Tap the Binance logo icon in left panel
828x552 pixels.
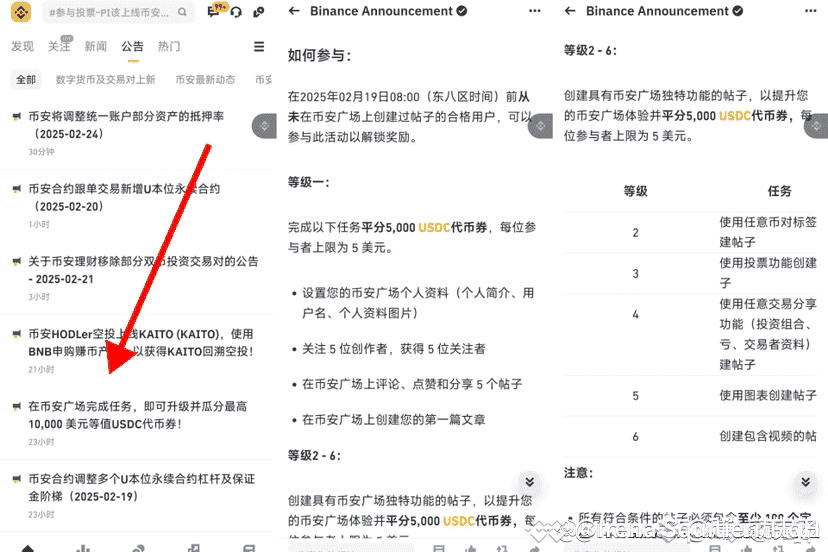(x=21, y=12)
